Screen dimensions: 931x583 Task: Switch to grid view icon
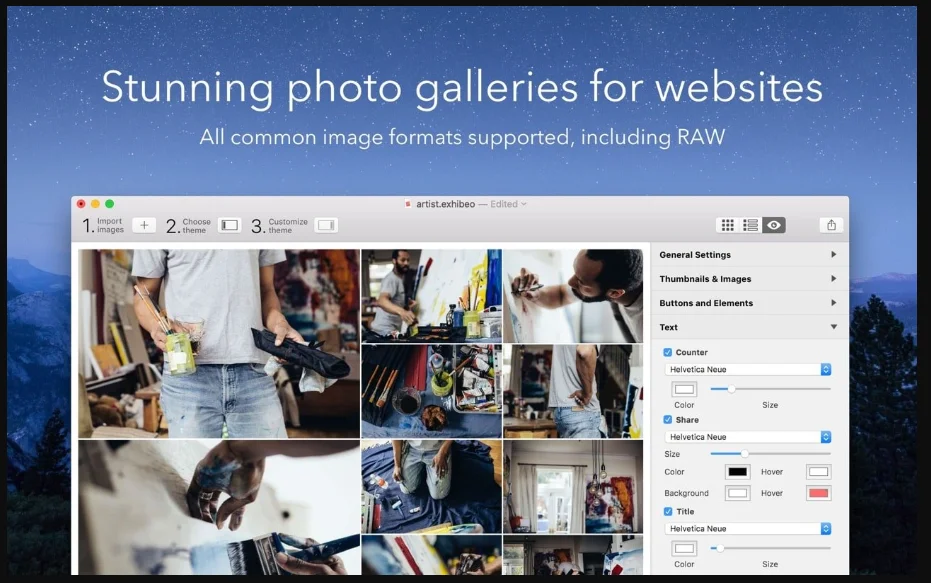pos(727,225)
